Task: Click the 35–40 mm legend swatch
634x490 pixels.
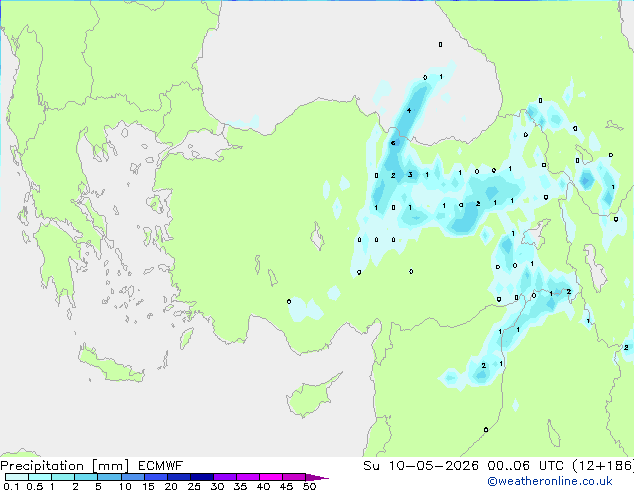Action: (x=248, y=477)
